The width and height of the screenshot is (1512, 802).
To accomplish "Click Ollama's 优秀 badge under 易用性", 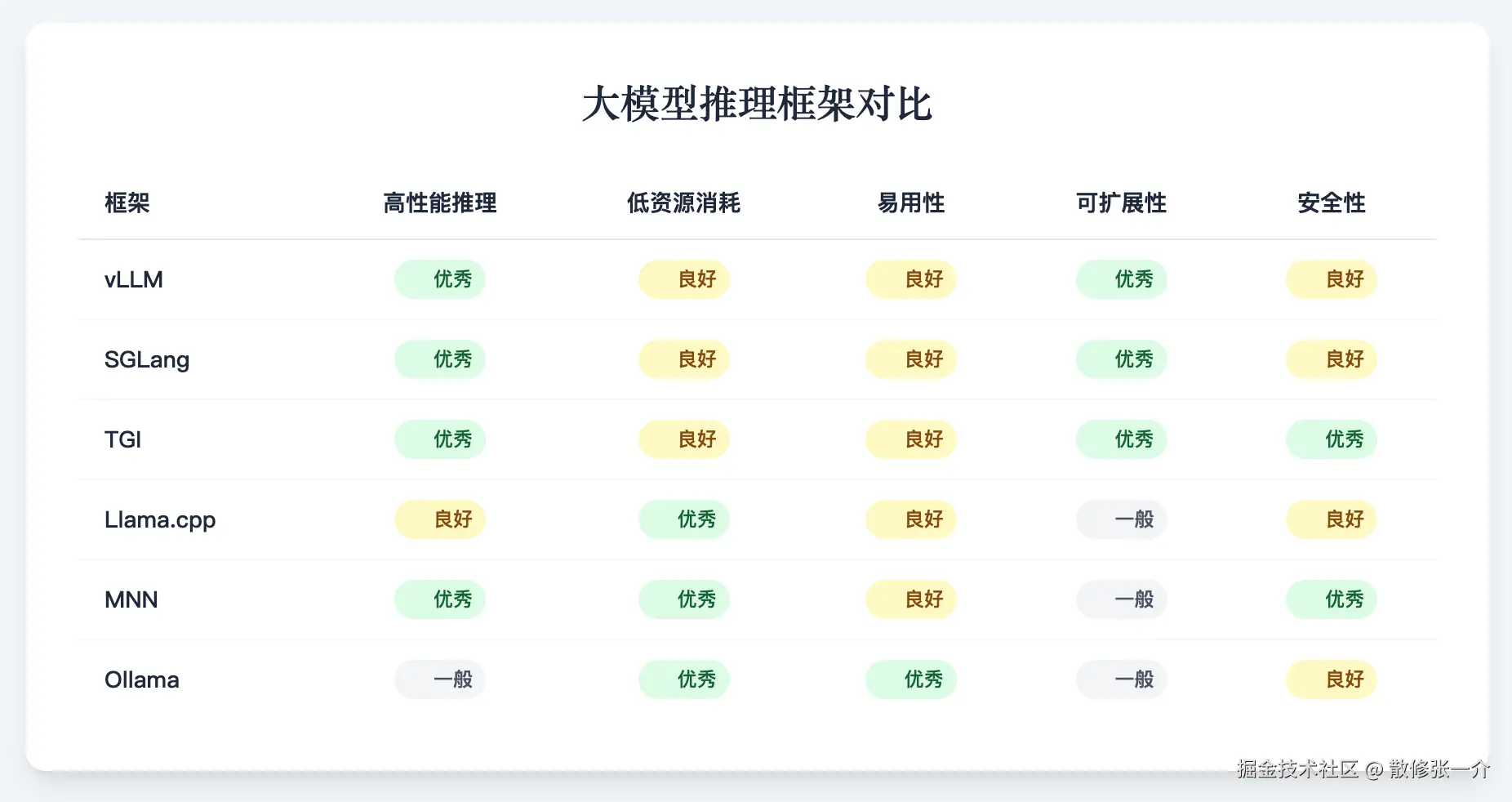I will (911, 679).
